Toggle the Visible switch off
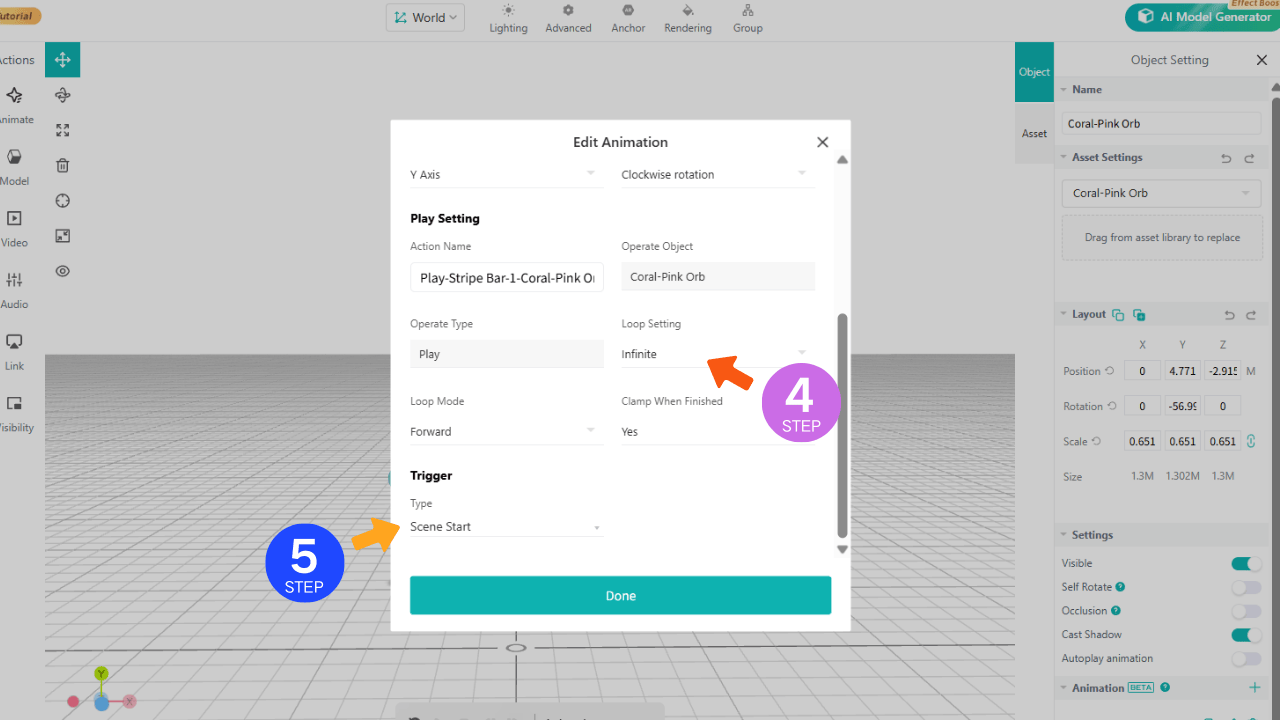Screen dimensions: 1280x720 [1245, 564]
